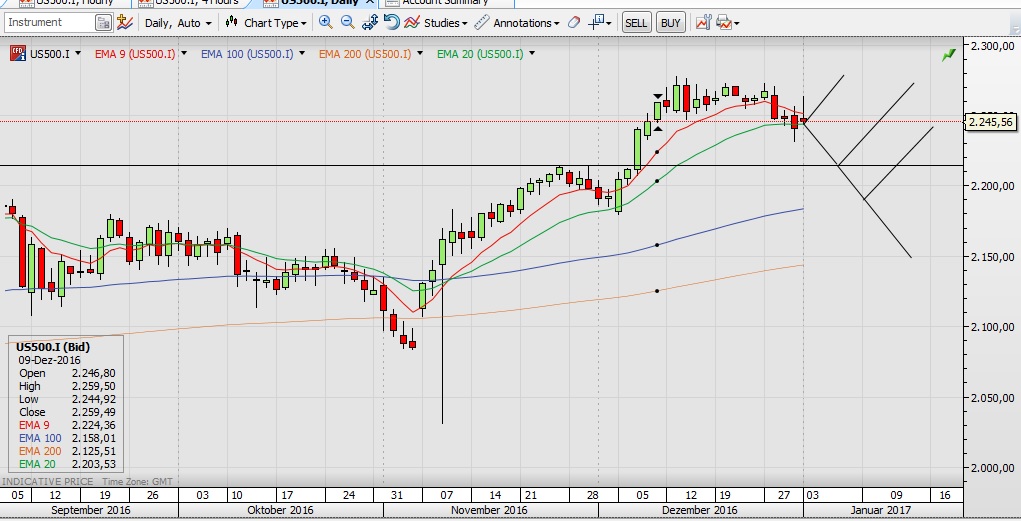
Task: Expand the US500.I instrument legend dropdown
Action: pyautogui.click(x=78, y=53)
